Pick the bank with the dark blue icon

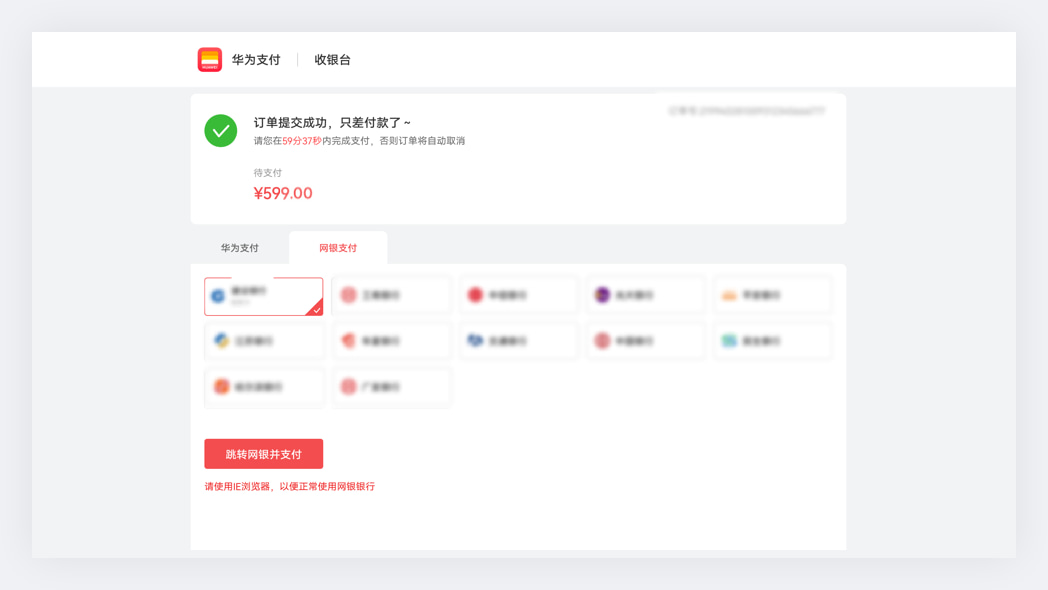(518, 341)
